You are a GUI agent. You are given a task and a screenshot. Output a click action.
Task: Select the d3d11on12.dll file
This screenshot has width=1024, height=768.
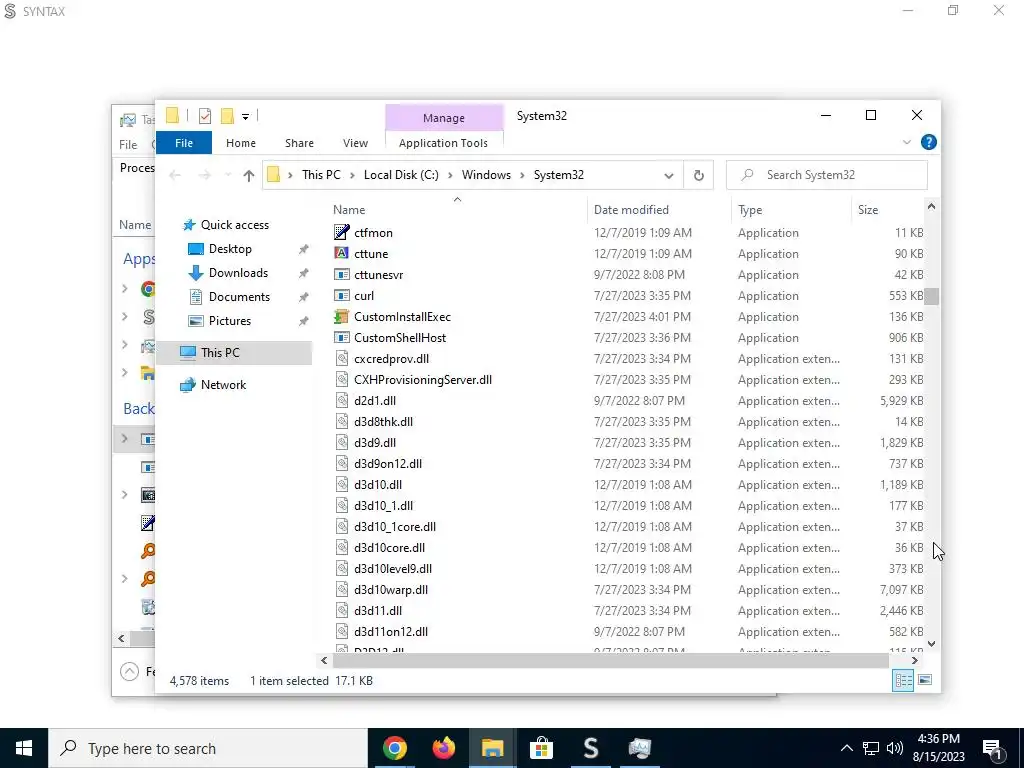click(x=391, y=632)
